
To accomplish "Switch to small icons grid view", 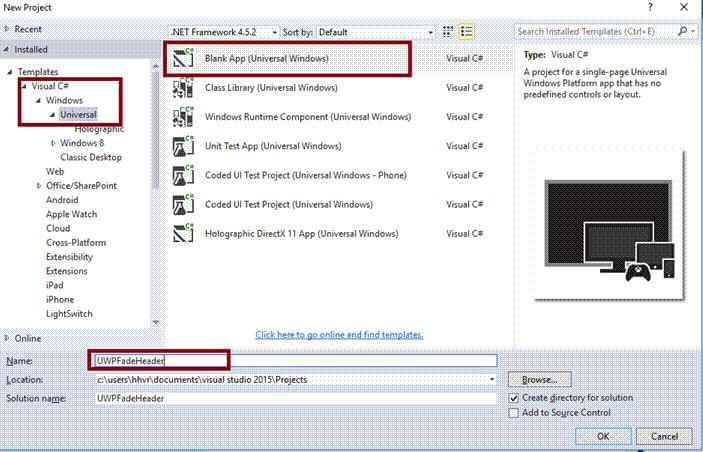I will coord(448,31).
